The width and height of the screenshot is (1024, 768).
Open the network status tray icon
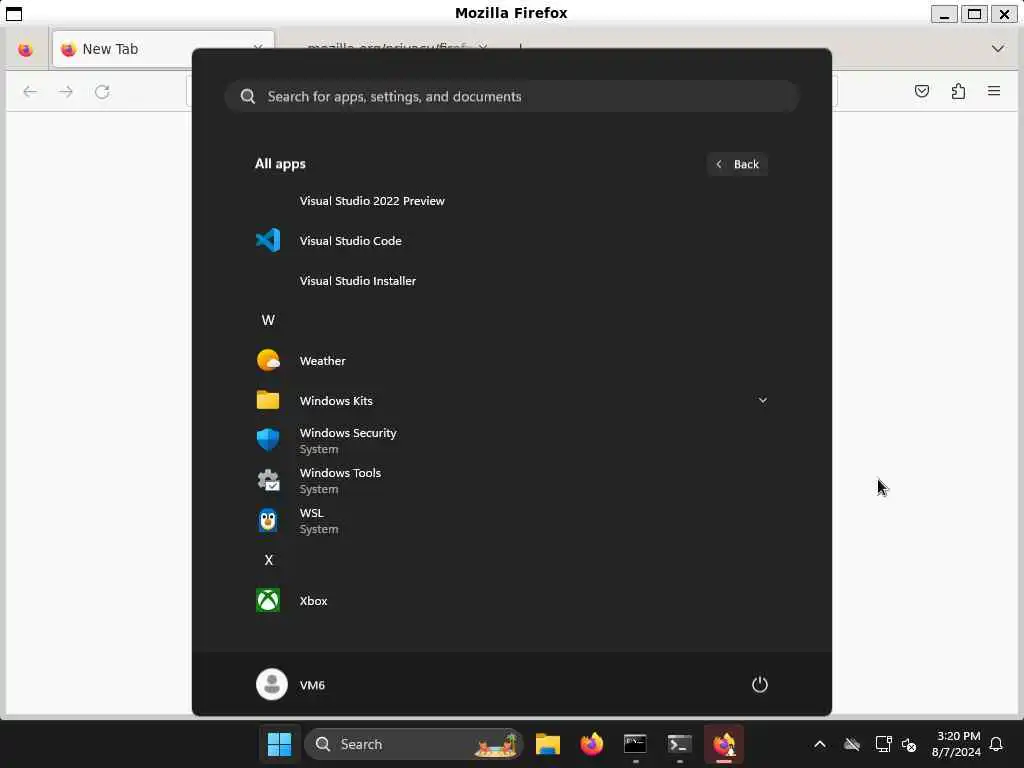[883, 744]
